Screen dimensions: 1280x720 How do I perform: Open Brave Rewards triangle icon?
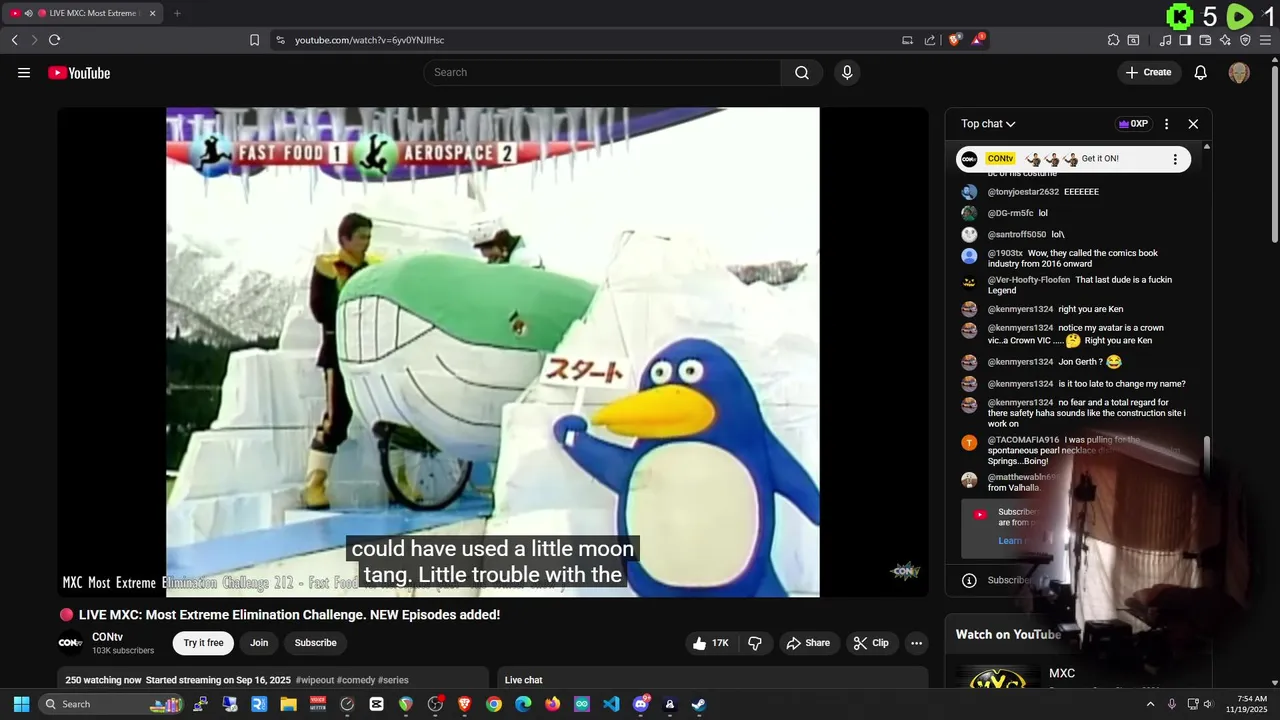(978, 40)
